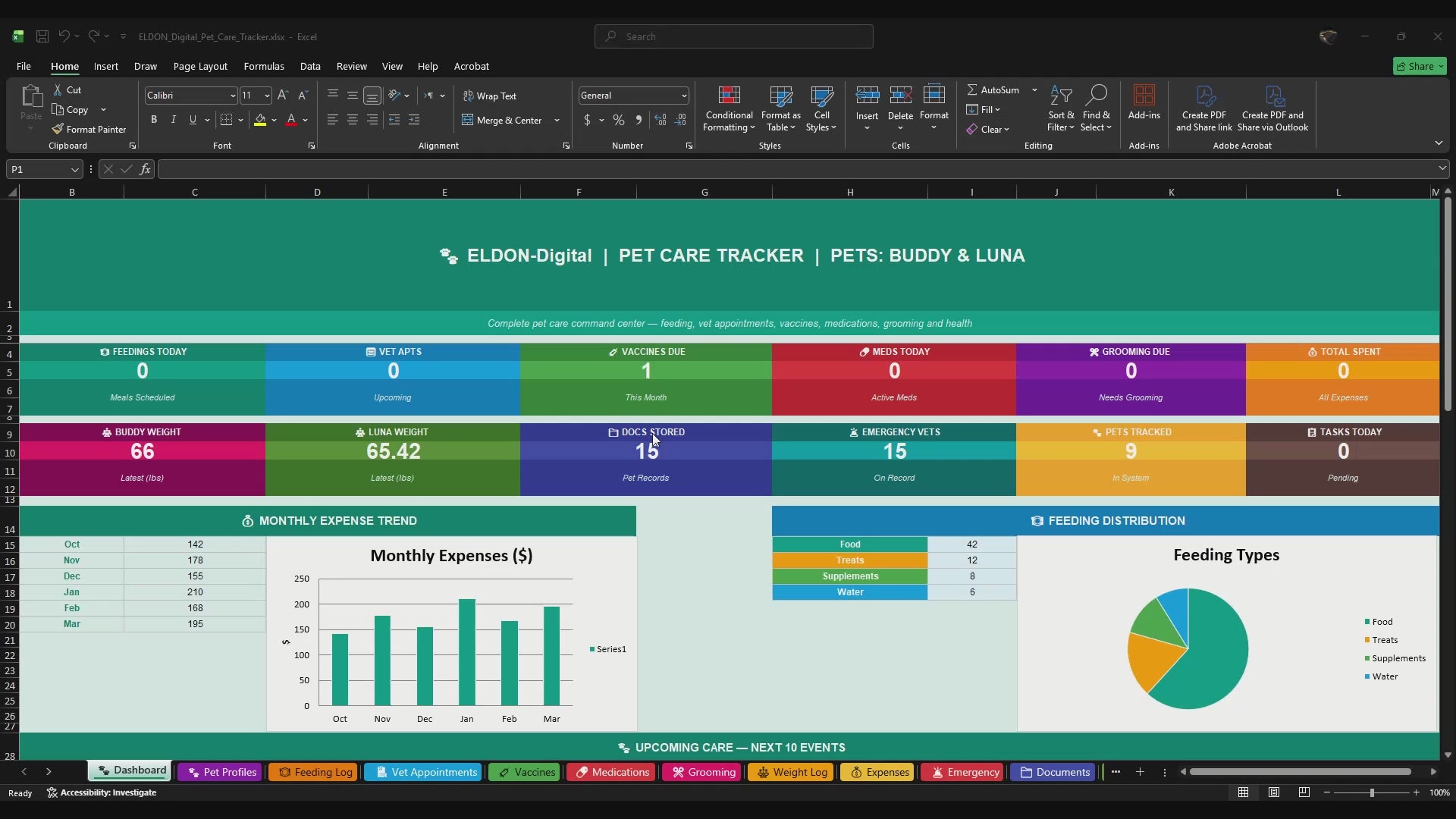The image size is (1456, 819).
Task: Open the Page Layout ribbon tab
Action: (x=200, y=66)
